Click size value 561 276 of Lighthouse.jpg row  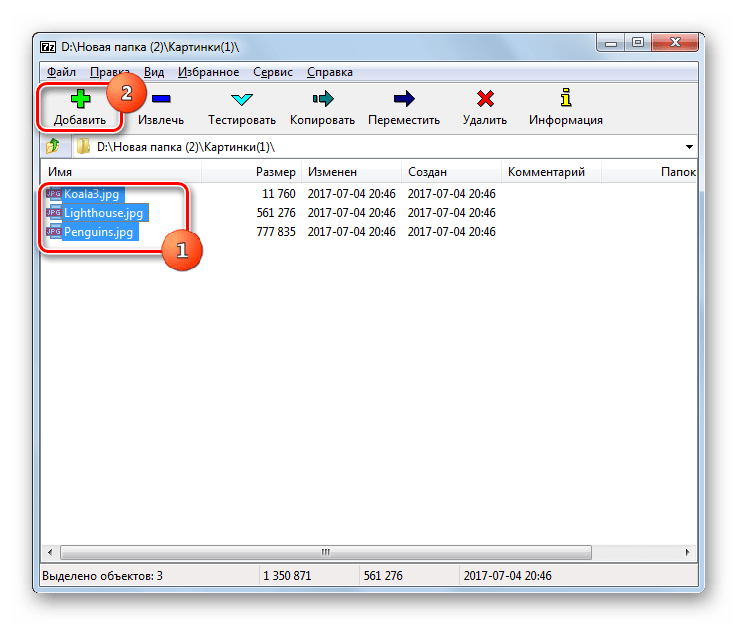[276, 213]
